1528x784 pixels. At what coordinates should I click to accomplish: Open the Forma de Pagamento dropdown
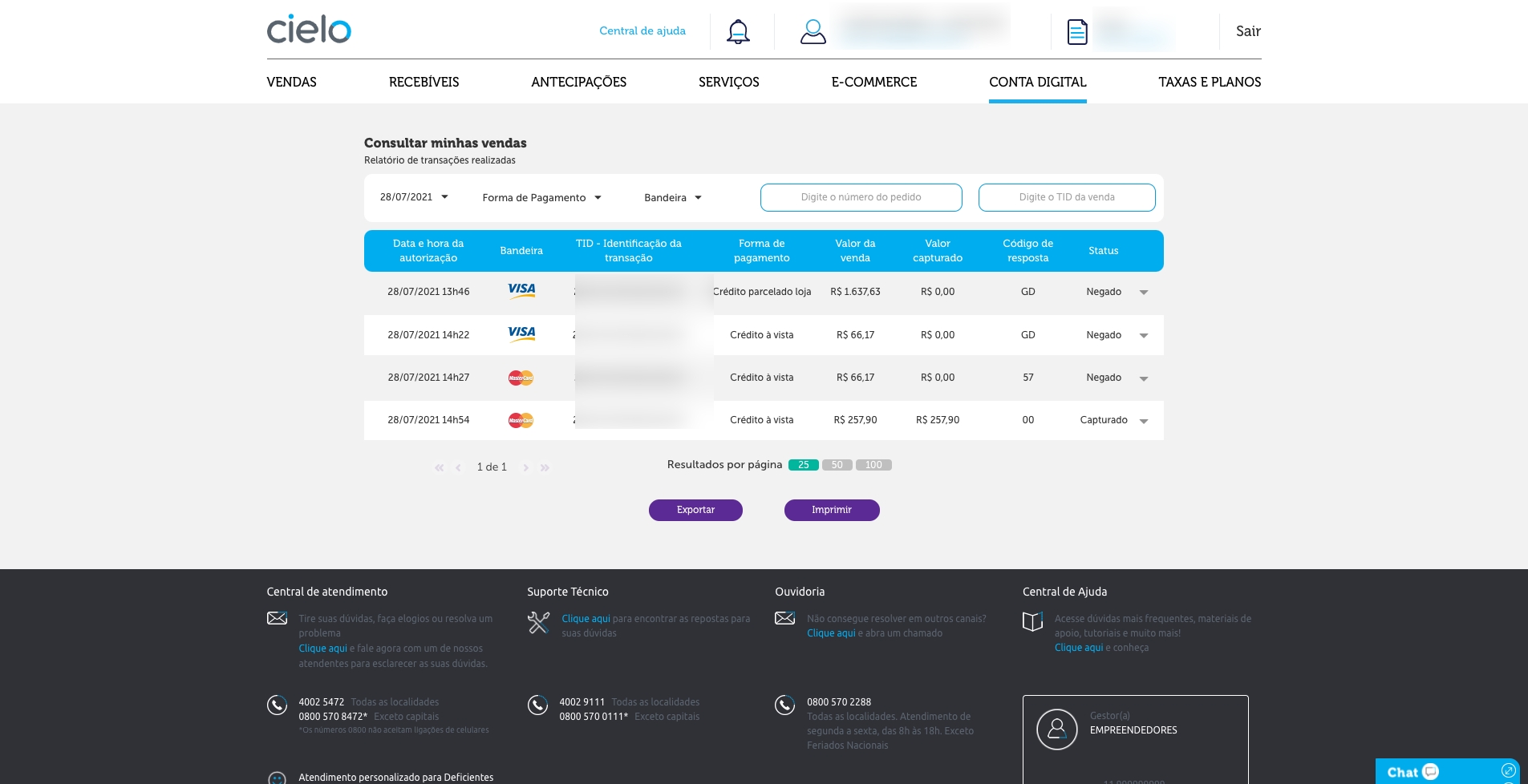pyautogui.click(x=541, y=198)
